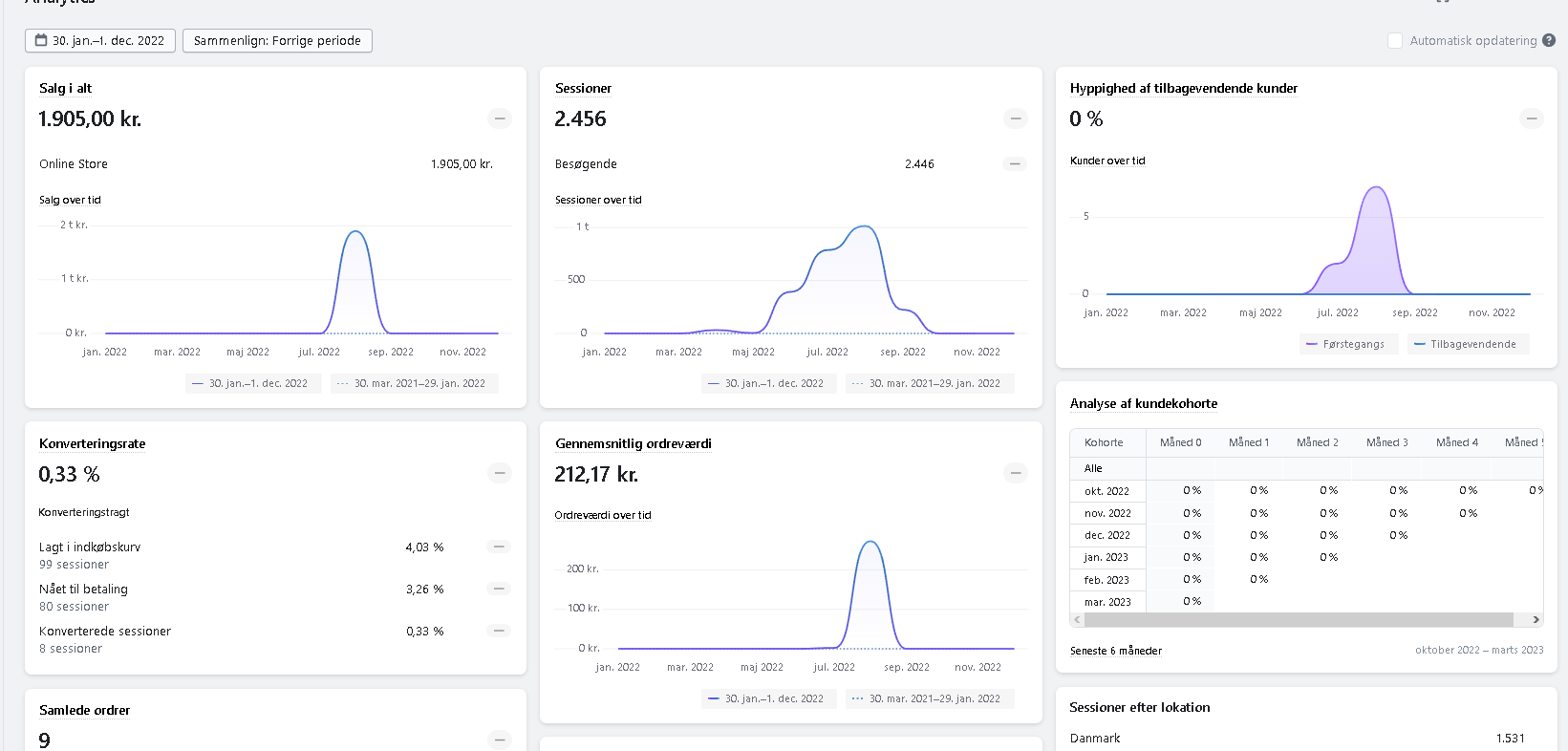Screen dimensions: 1568x751
Task: Click minus icon on Hyppighed af tilbagevendende kunder
Action: click(x=1531, y=118)
